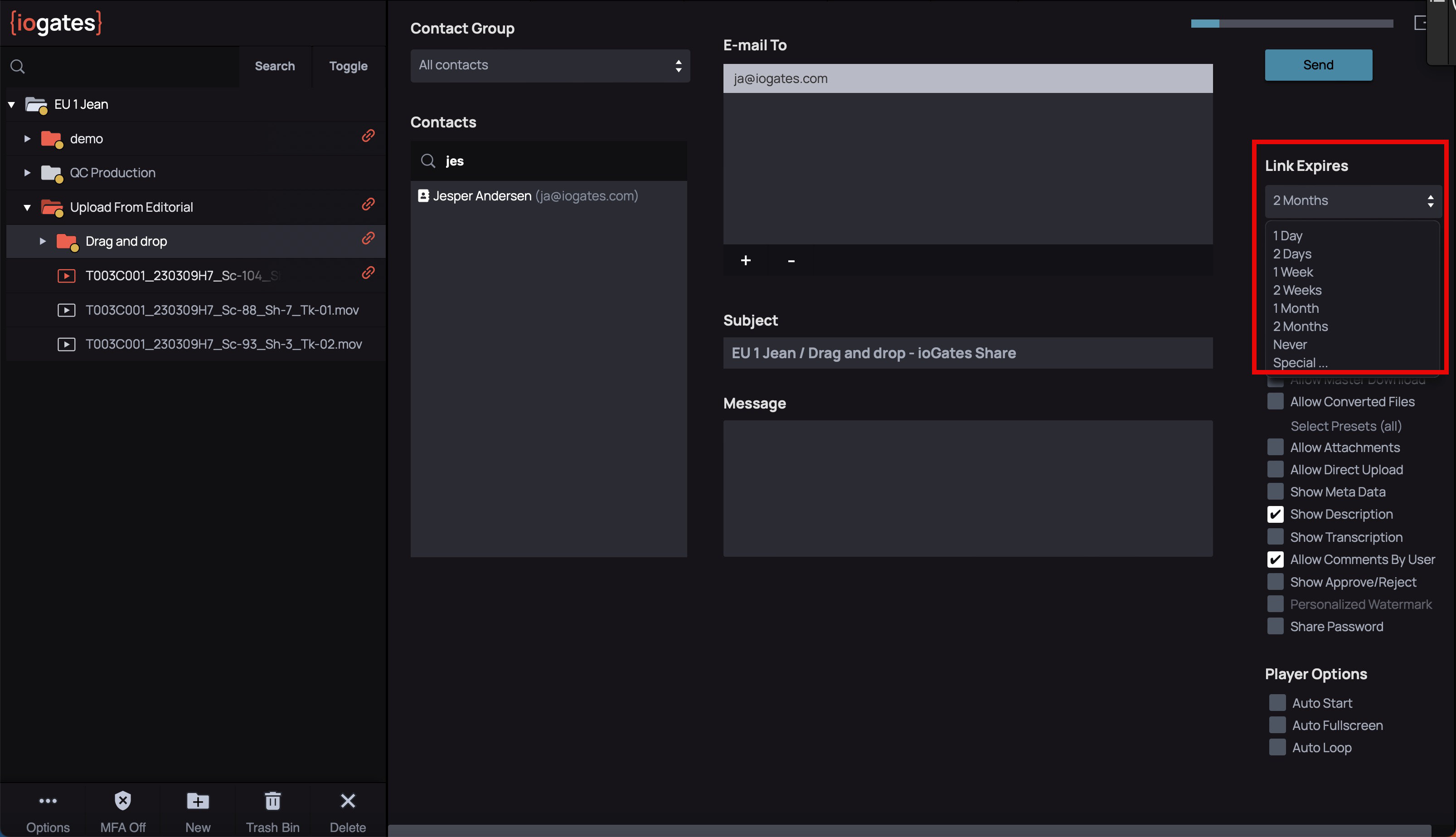Image resolution: width=1456 pixels, height=837 pixels.
Task: Click the minus icon under E-mail To
Action: point(791,260)
